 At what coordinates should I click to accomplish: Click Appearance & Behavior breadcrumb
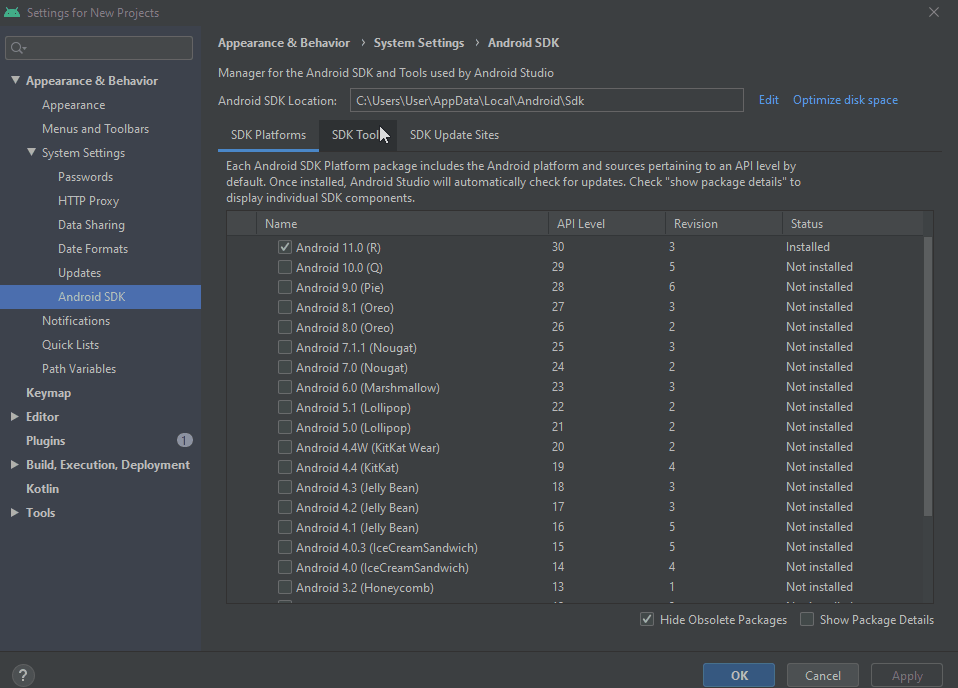point(283,43)
